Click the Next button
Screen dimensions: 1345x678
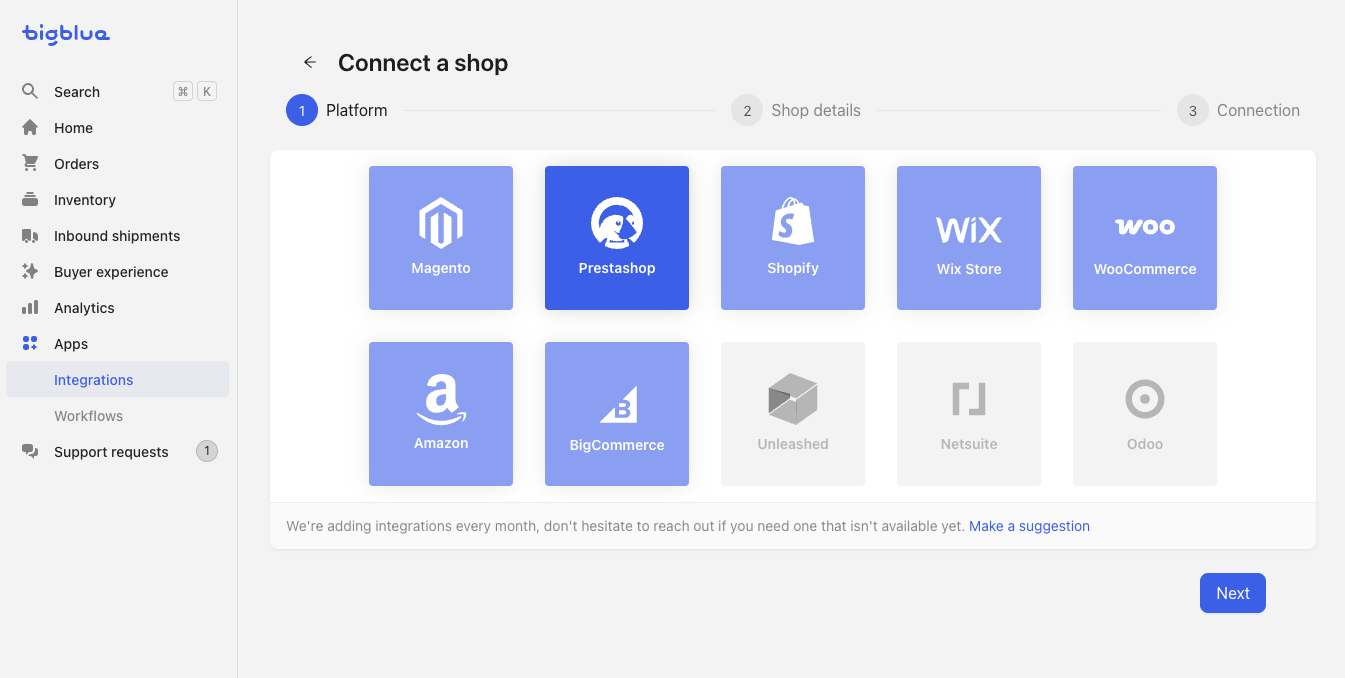[x=1233, y=593]
